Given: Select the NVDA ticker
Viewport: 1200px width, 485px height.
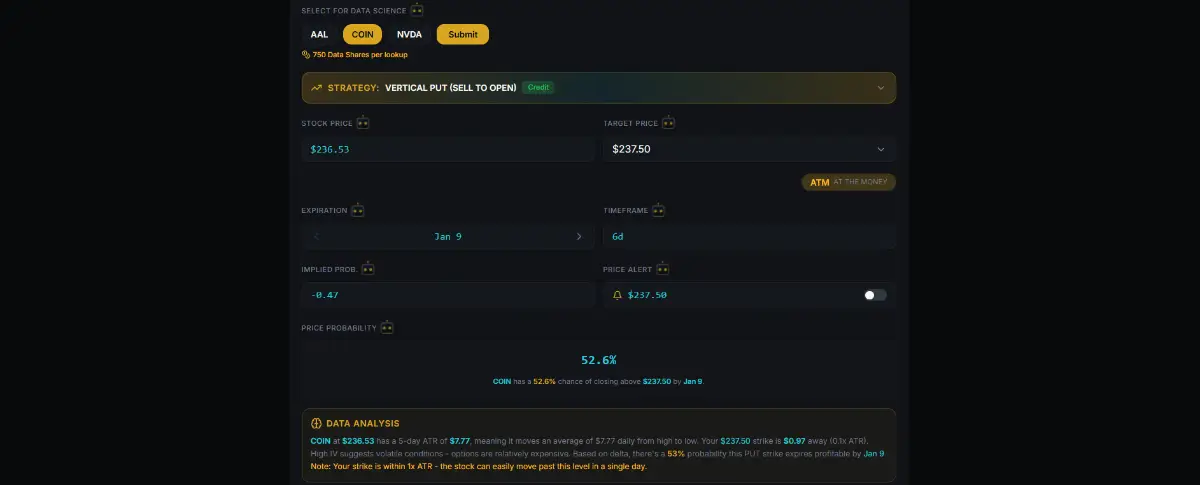Looking at the screenshot, I should [409, 34].
